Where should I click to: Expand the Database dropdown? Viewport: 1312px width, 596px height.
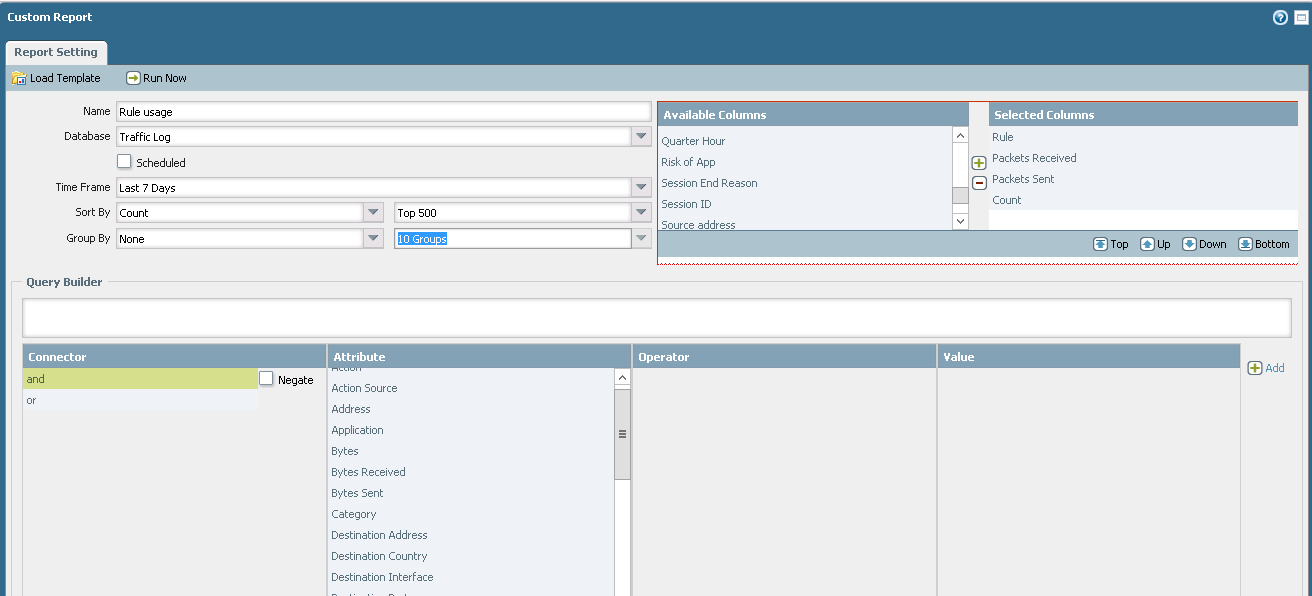pyautogui.click(x=641, y=137)
